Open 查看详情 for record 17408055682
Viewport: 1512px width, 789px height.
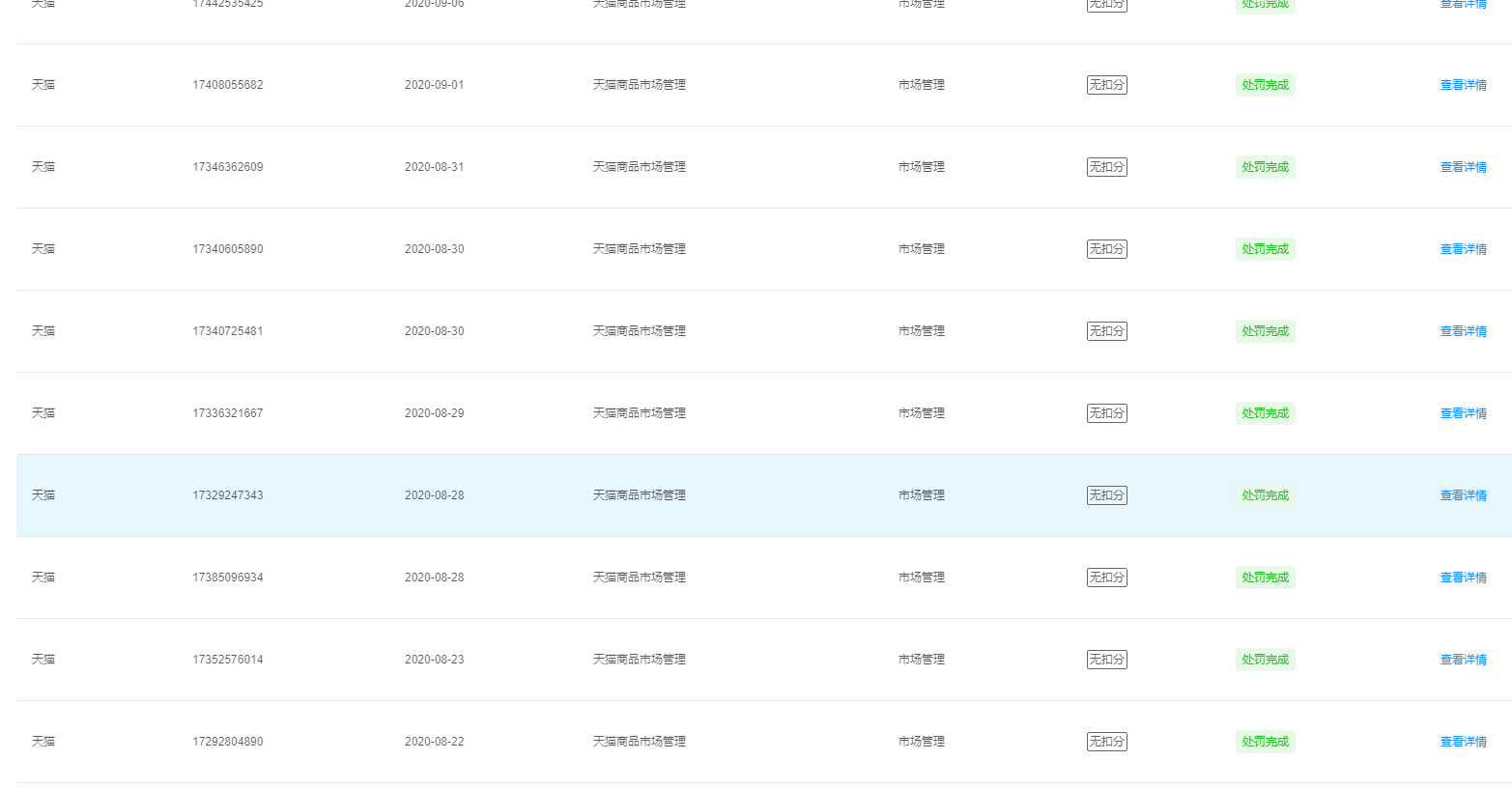point(1463,85)
